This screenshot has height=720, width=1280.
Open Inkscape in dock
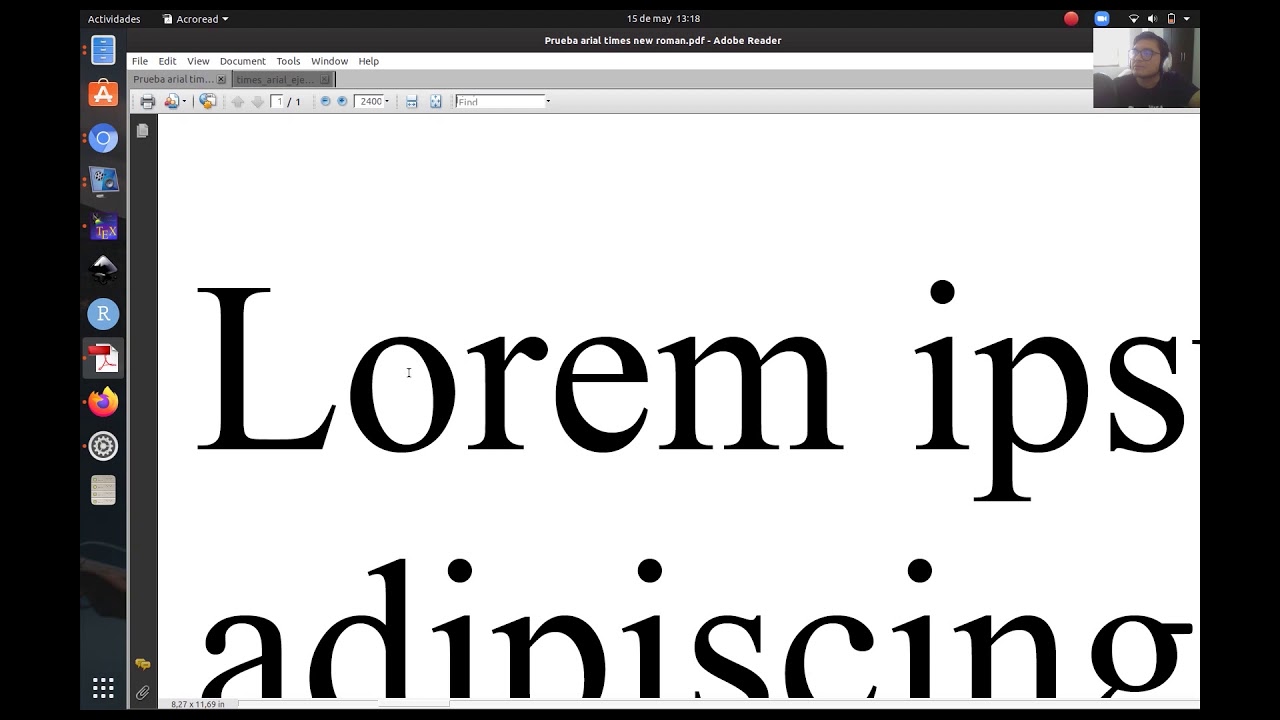103,270
